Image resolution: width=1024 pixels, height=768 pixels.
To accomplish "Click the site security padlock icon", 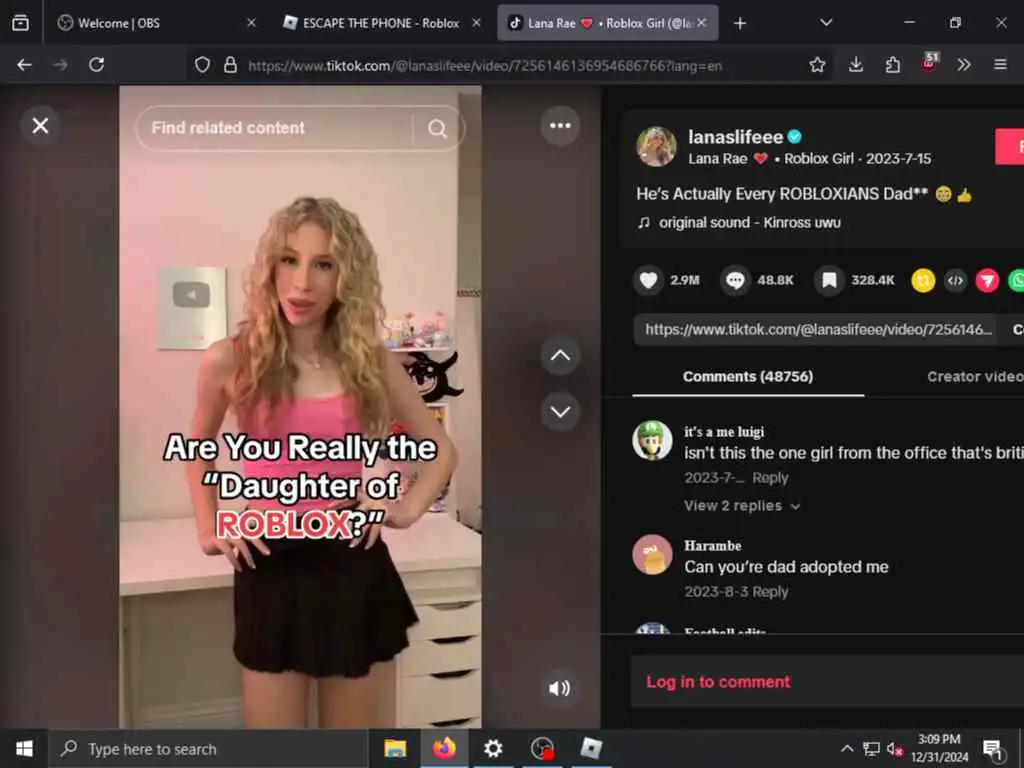I will coord(230,65).
